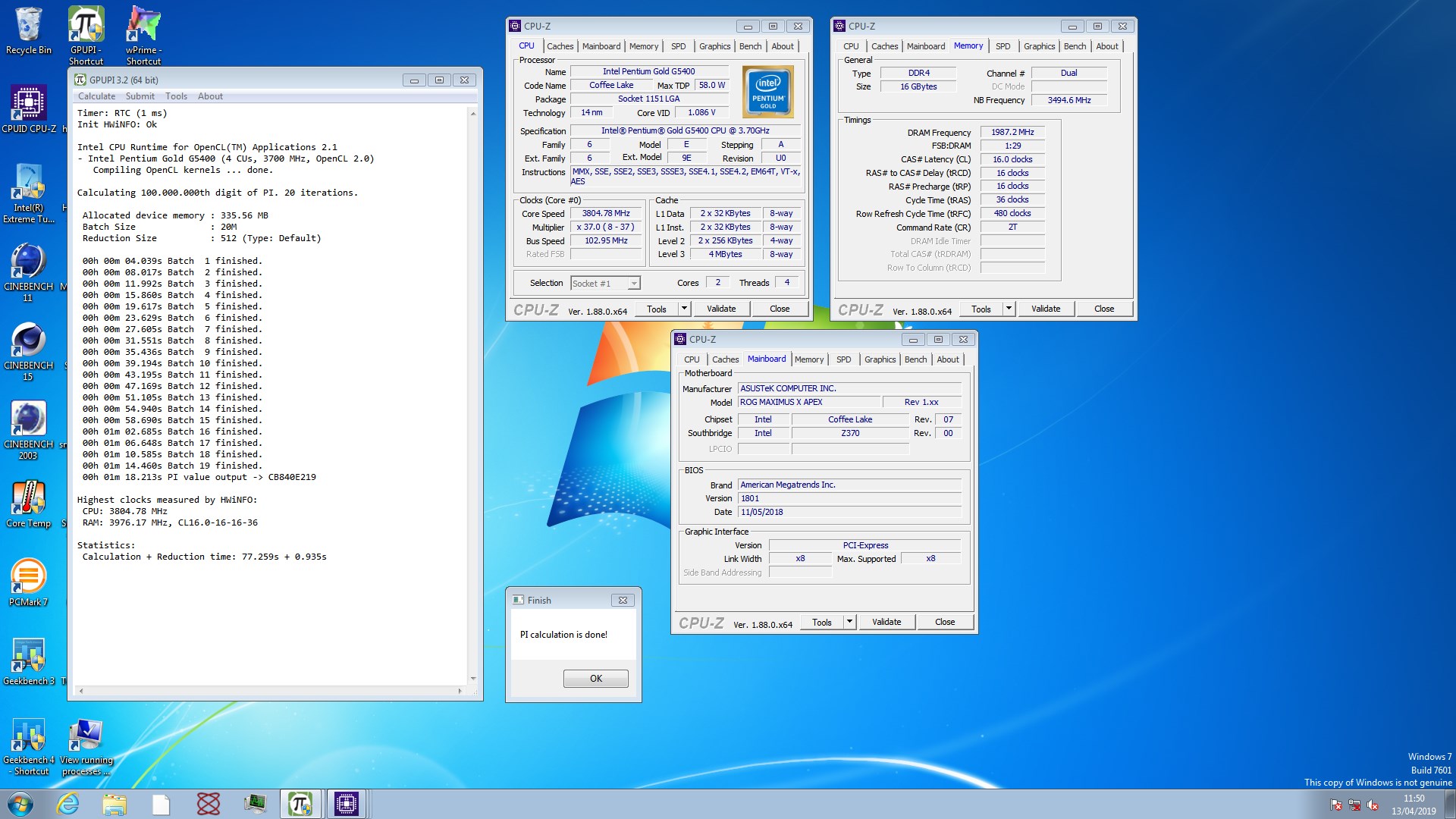Click Tools button in CPU tab window
Viewport: 1456px width, 819px height.
coord(657,309)
